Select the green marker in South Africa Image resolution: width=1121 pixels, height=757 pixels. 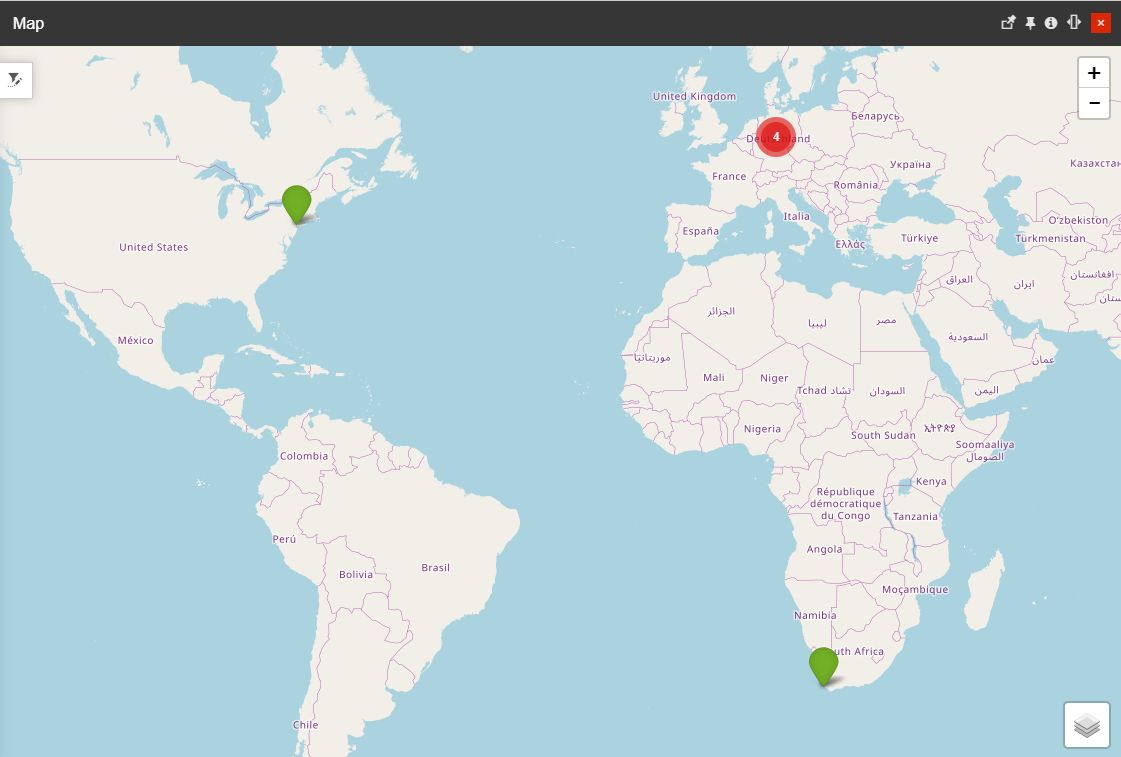(823, 665)
